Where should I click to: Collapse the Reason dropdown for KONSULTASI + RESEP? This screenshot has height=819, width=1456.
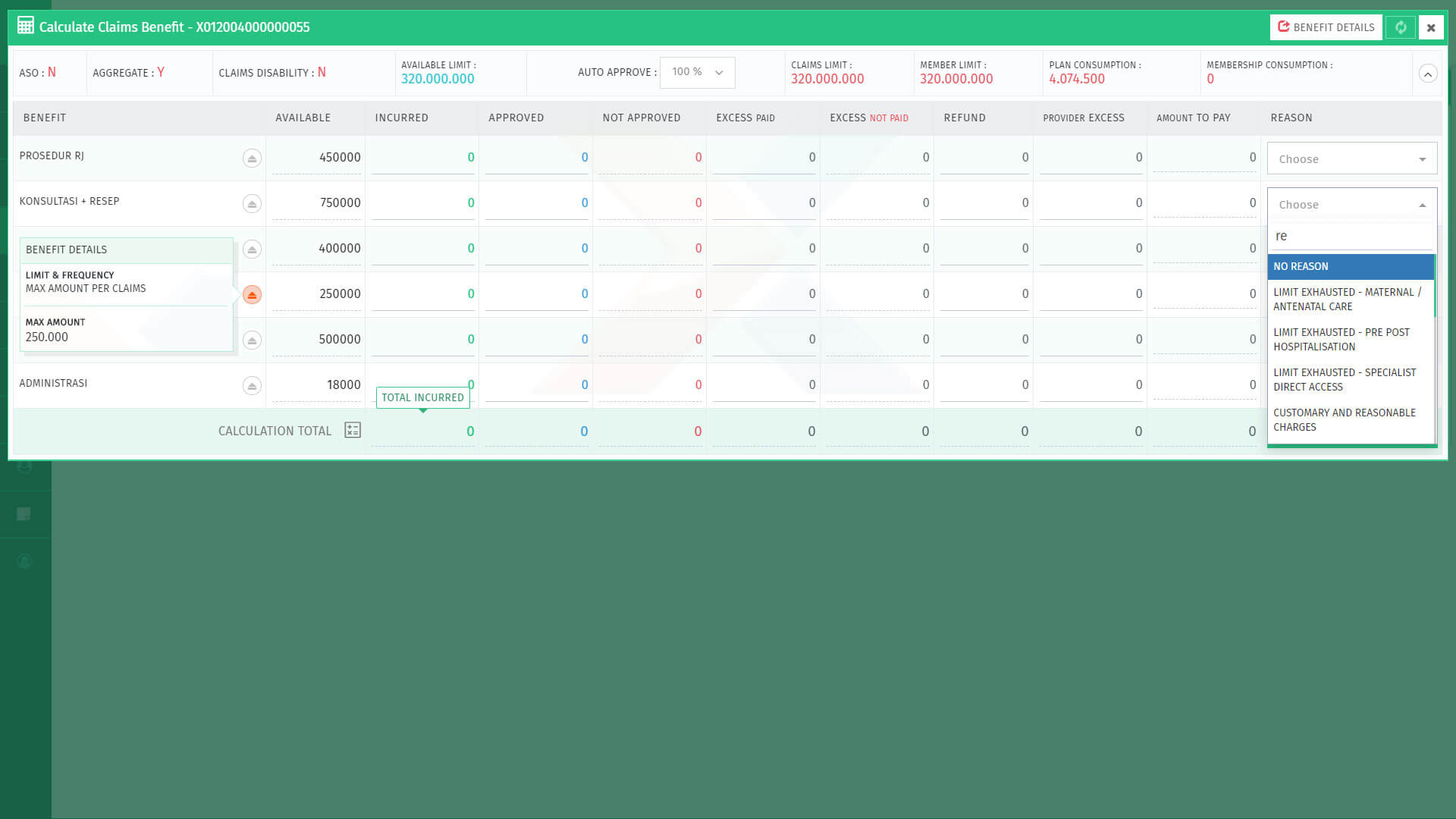(1352, 204)
